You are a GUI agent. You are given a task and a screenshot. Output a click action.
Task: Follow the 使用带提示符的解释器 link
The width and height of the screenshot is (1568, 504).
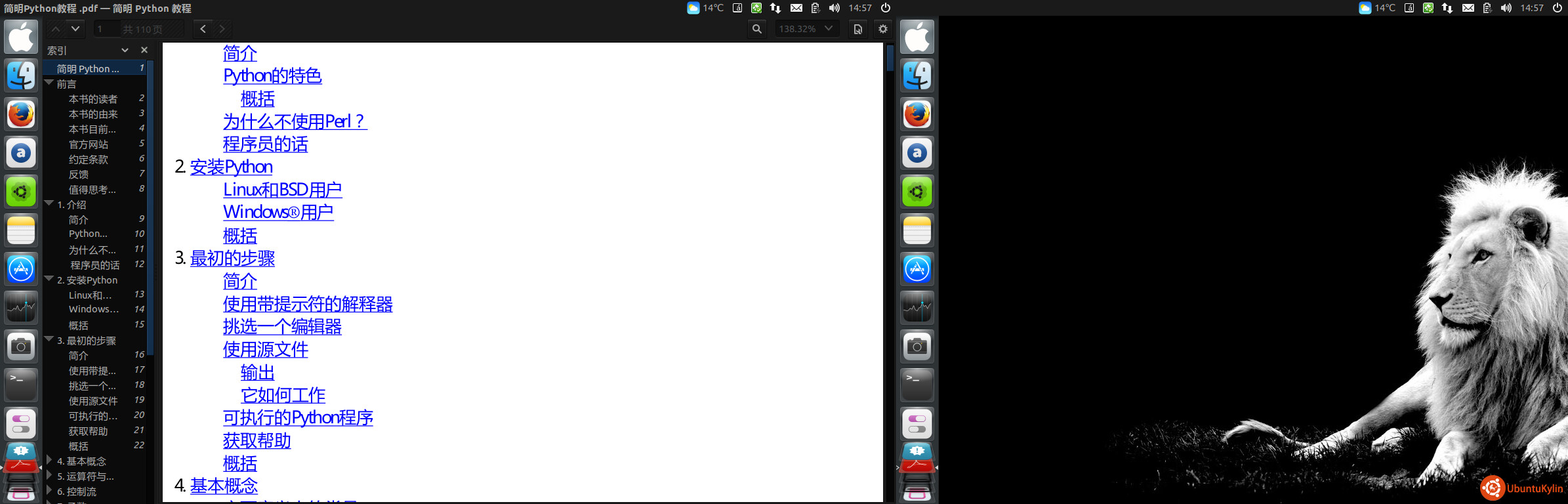tap(307, 304)
